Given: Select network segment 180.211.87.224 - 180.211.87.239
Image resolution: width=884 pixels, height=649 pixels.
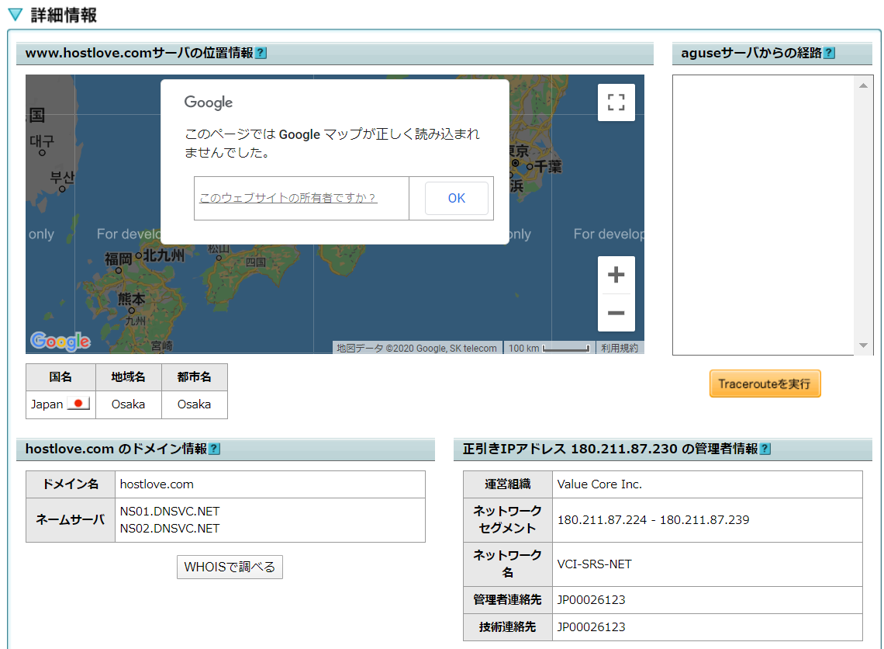Looking at the screenshot, I should pos(653,520).
